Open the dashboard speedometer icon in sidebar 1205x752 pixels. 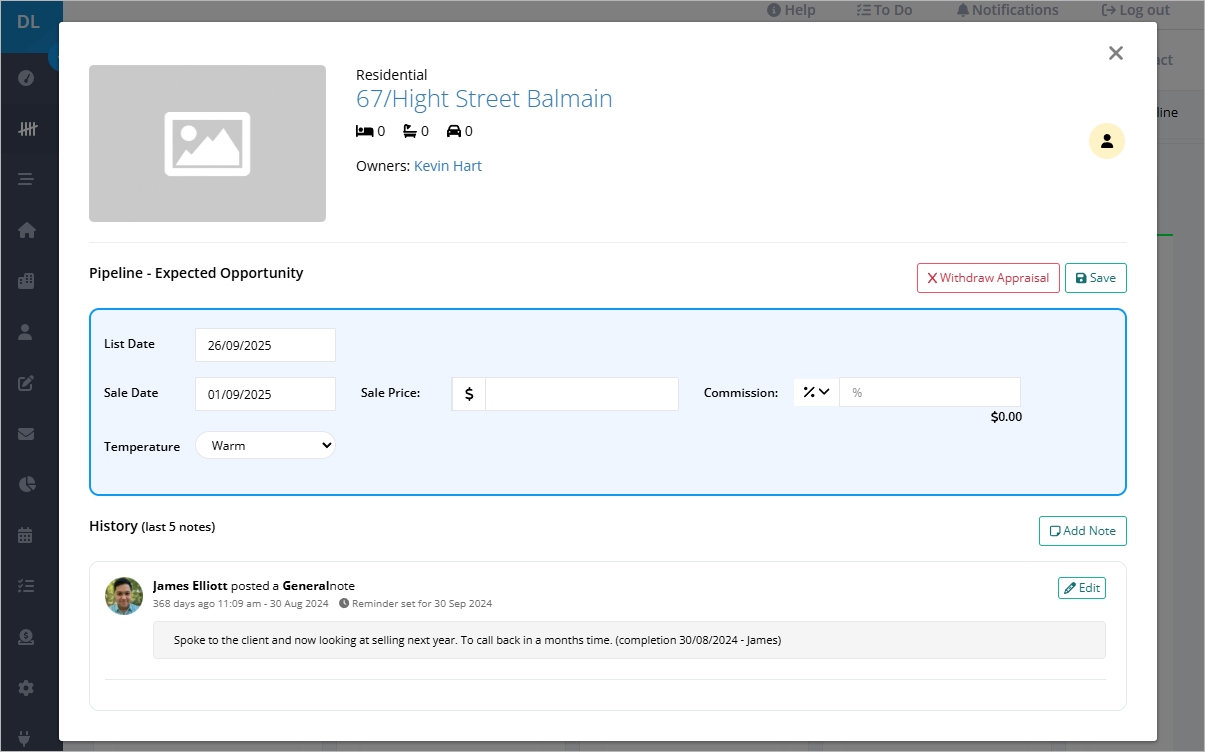28,77
